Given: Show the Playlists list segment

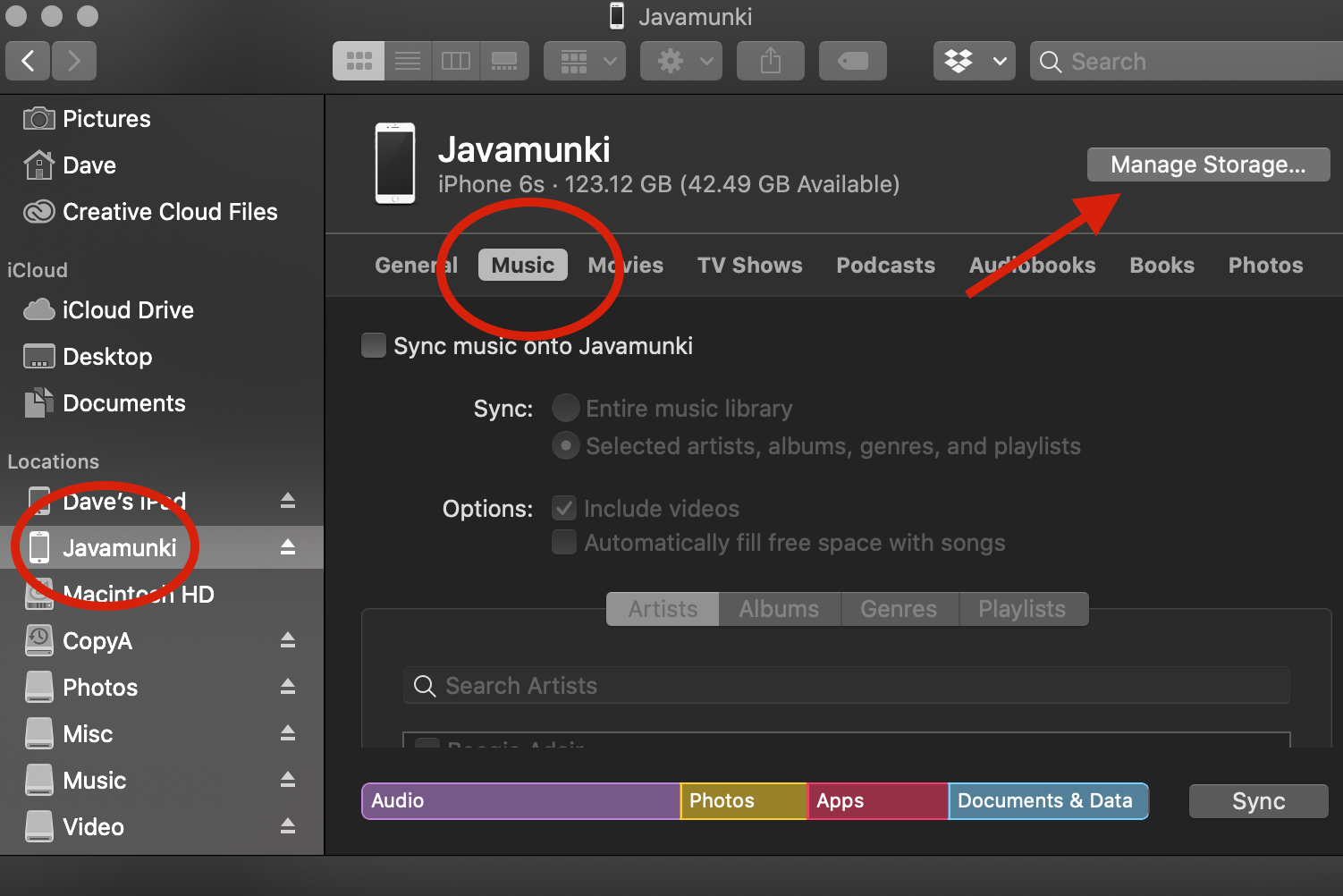Looking at the screenshot, I should tap(1023, 609).
